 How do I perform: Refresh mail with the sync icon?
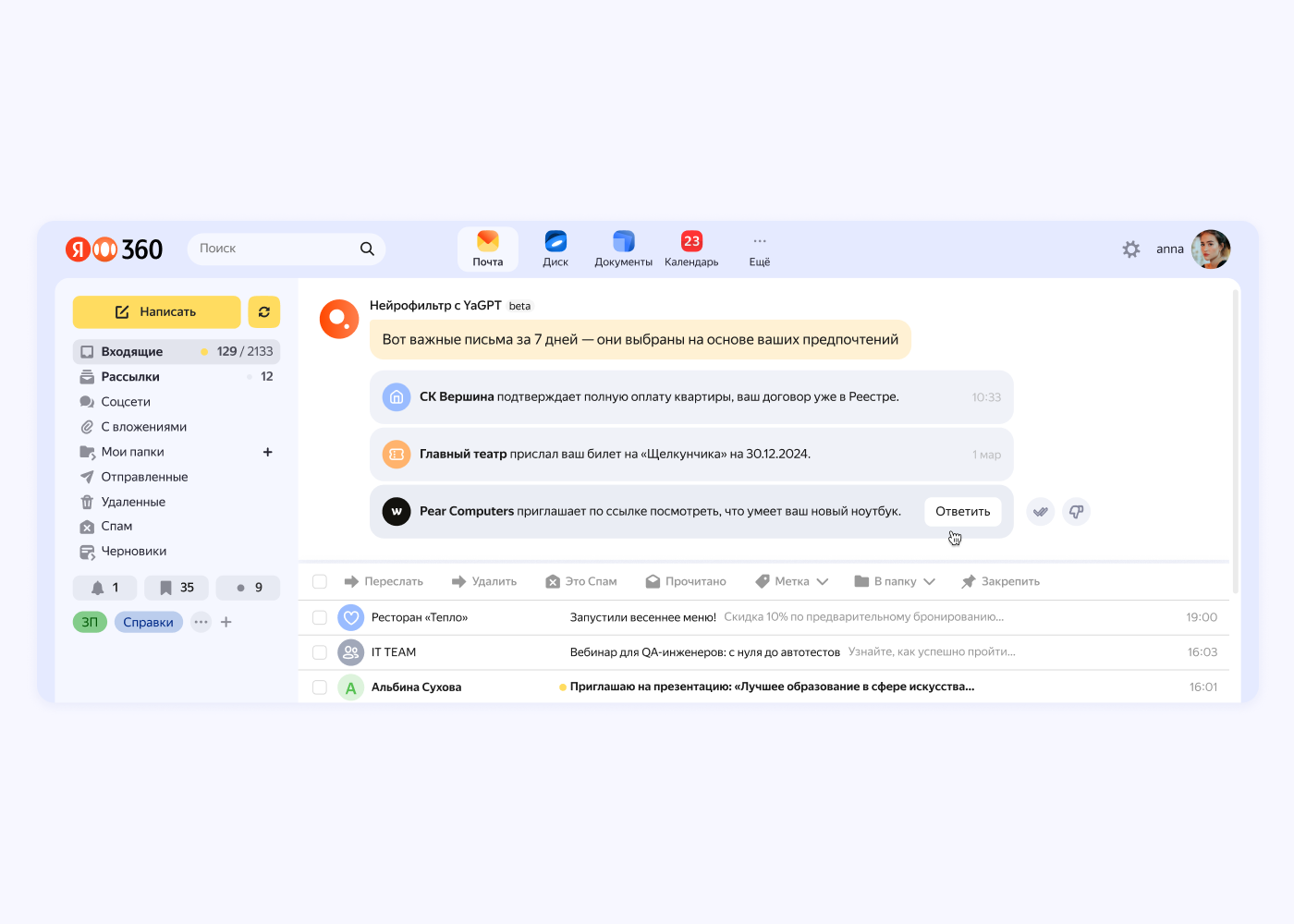click(264, 312)
